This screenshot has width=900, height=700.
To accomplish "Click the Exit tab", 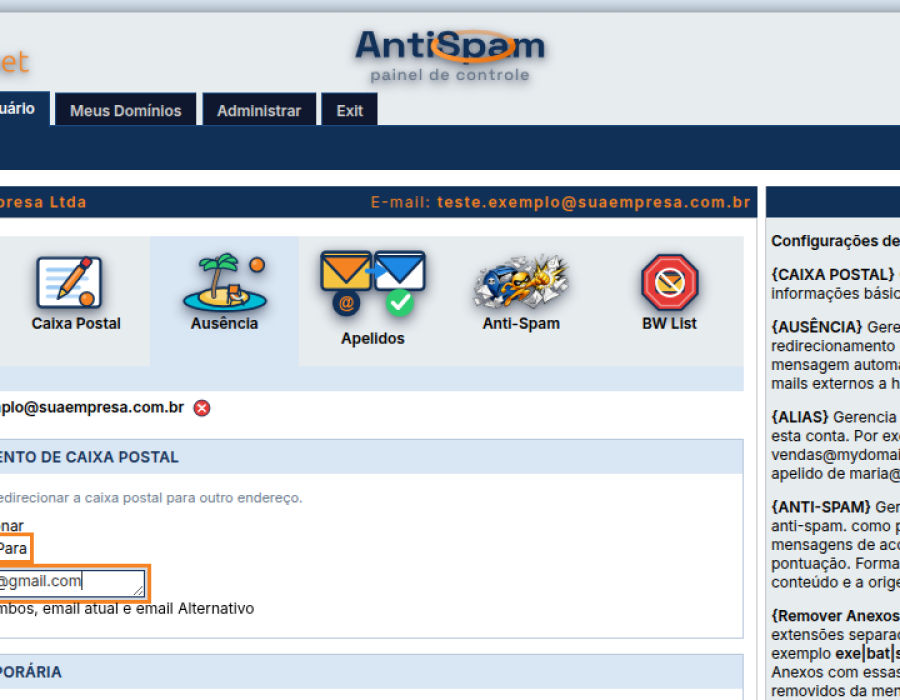I will tap(350, 110).
